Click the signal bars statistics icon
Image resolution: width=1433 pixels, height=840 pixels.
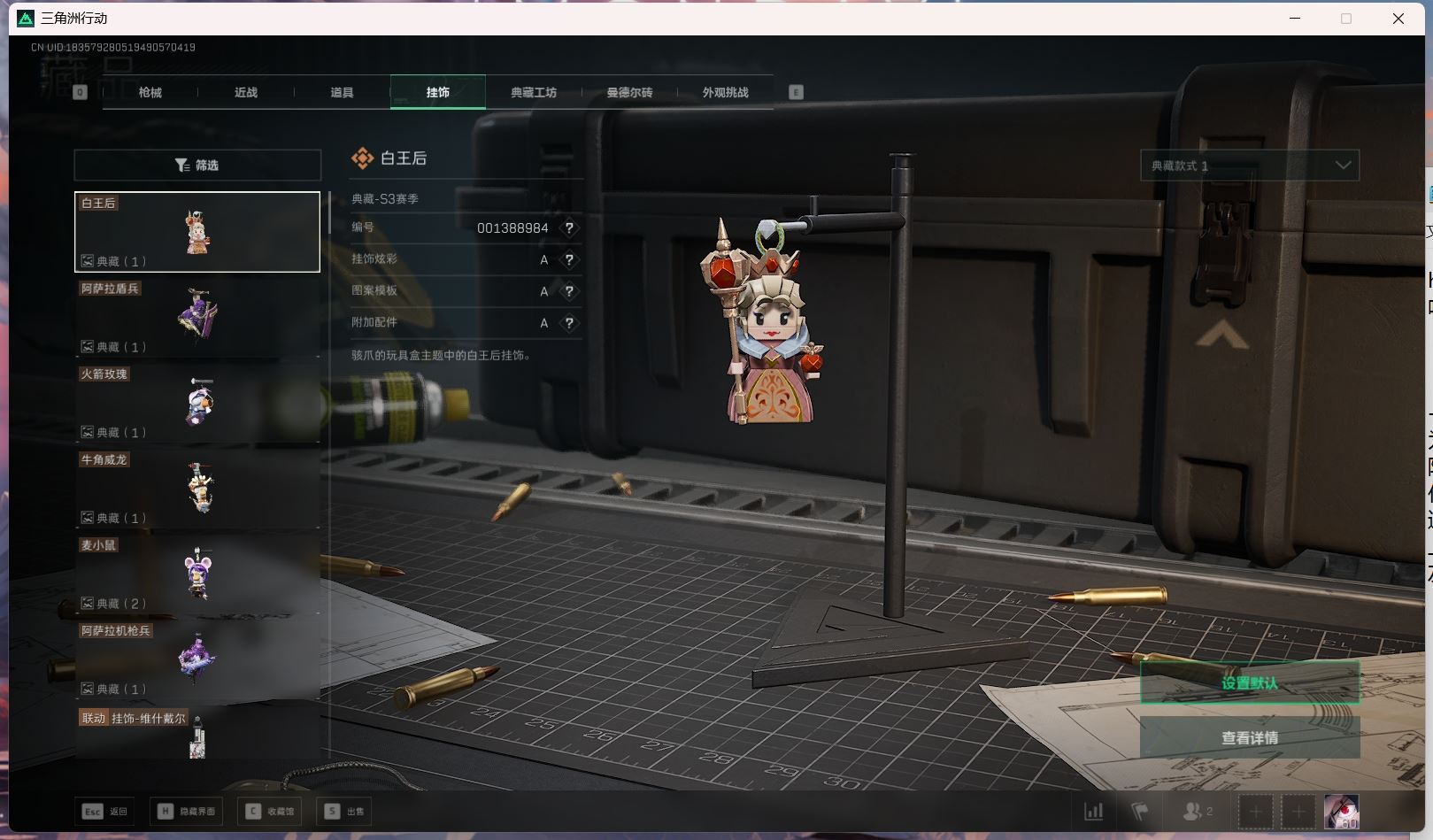coord(1094,811)
